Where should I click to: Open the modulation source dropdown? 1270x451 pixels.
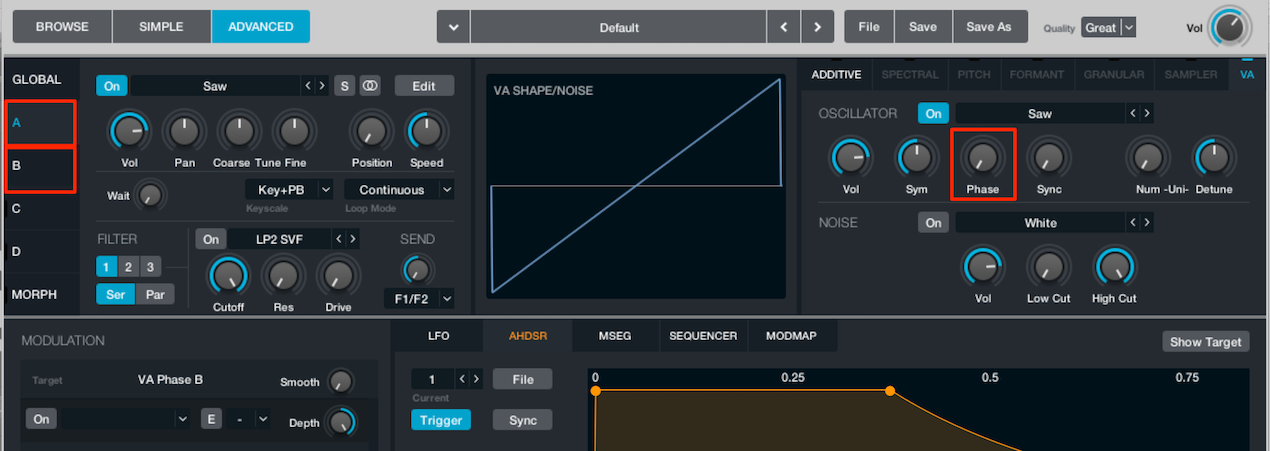click(x=124, y=419)
